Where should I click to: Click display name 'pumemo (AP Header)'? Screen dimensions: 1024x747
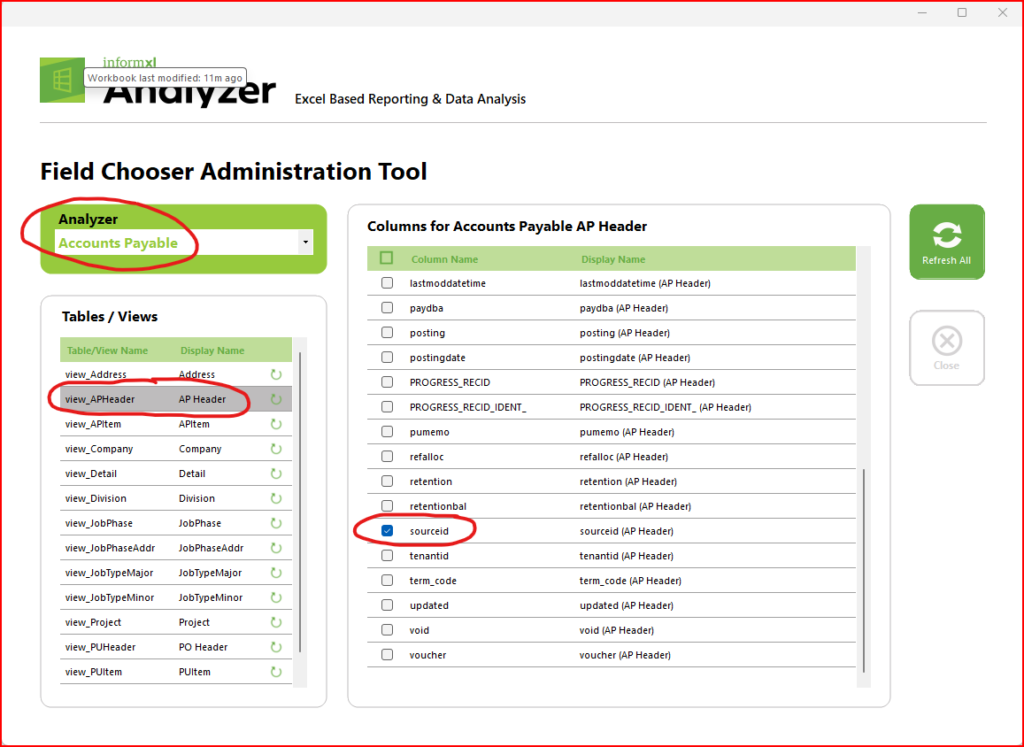(627, 432)
